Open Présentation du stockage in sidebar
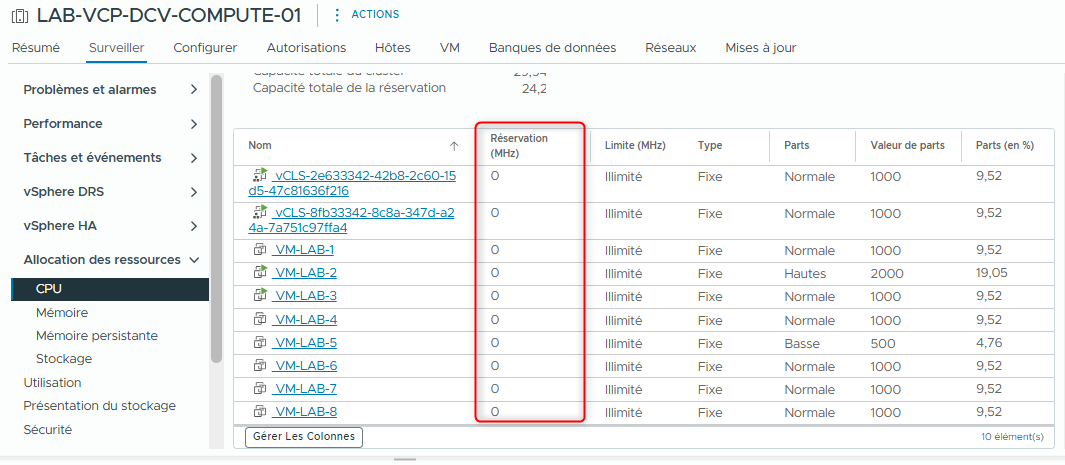 [x=99, y=406]
